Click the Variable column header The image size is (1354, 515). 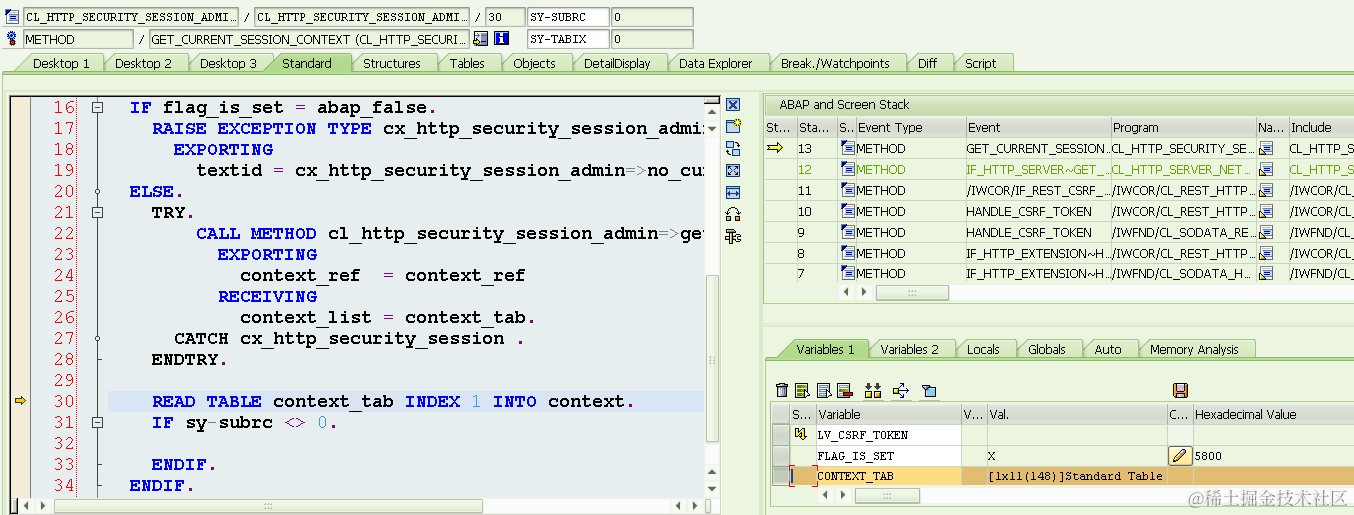(x=888, y=414)
